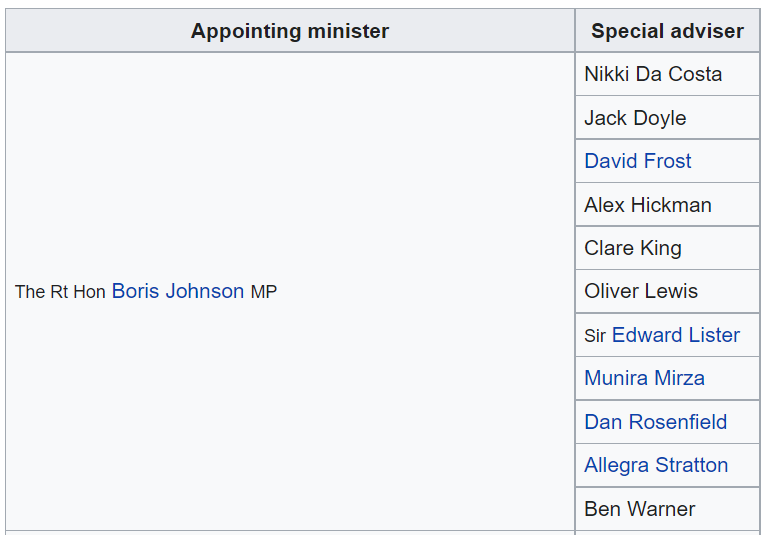Click the word 'Stratton' in the adviser list
This screenshot has width=765, height=535.
pyautogui.click(x=691, y=465)
